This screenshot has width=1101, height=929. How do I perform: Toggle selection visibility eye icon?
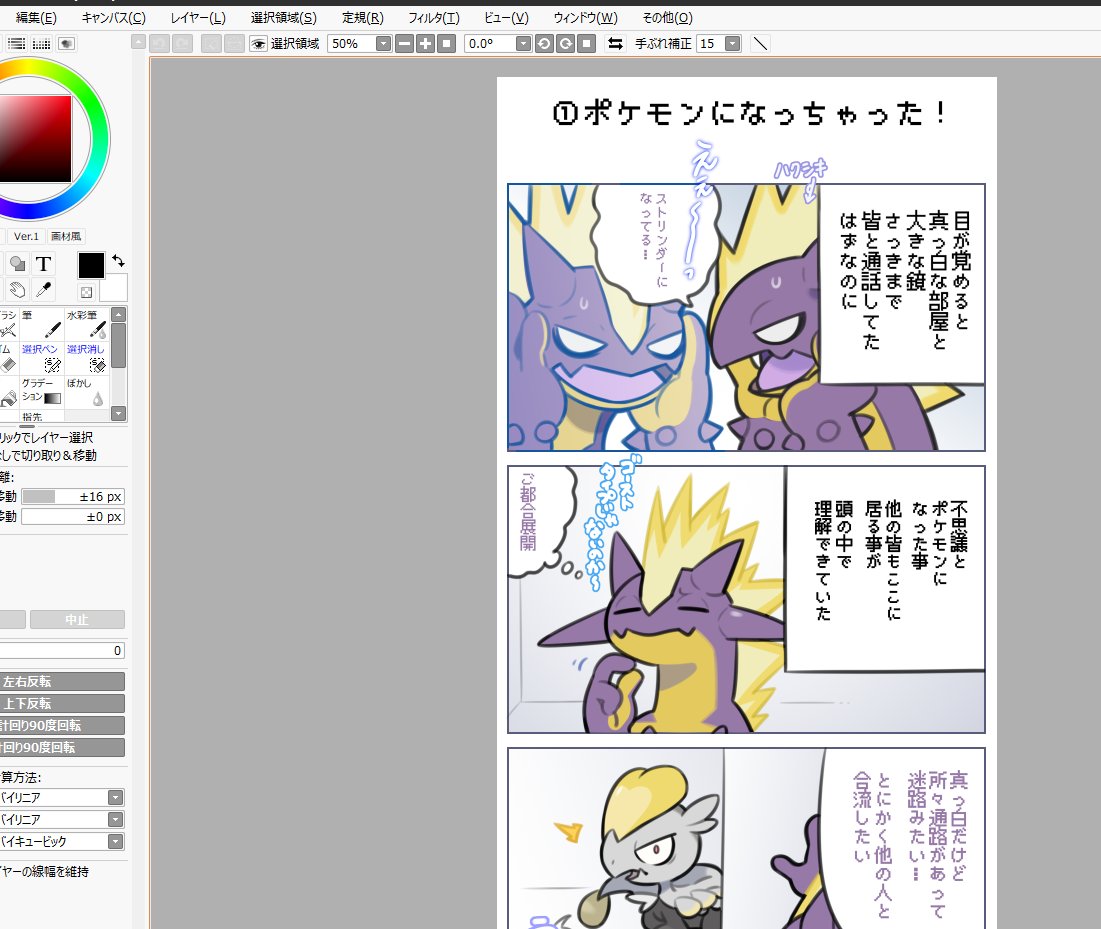click(258, 44)
